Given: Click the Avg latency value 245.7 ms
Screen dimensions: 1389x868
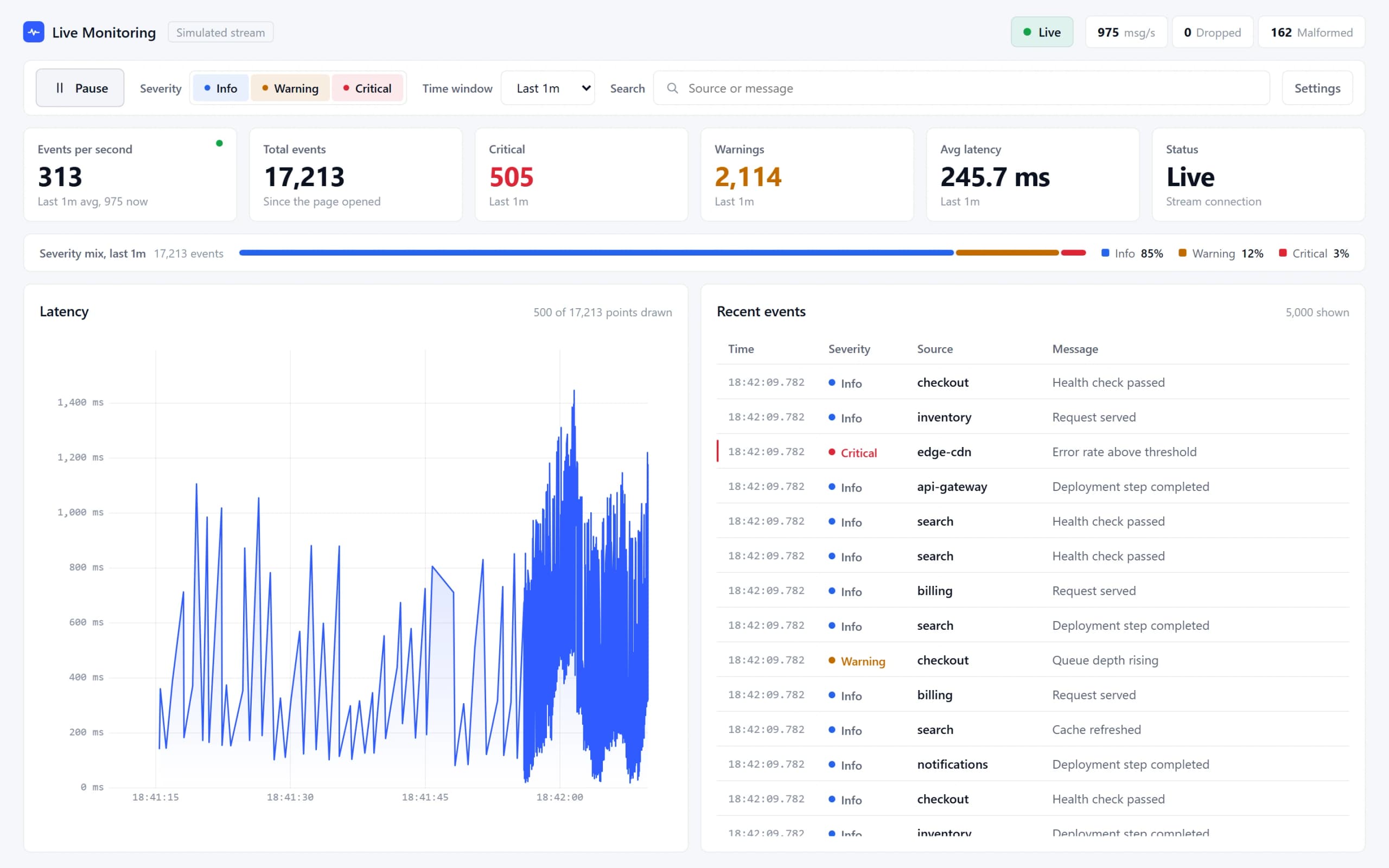Looking at the screenshot, I should coord(995,177).
